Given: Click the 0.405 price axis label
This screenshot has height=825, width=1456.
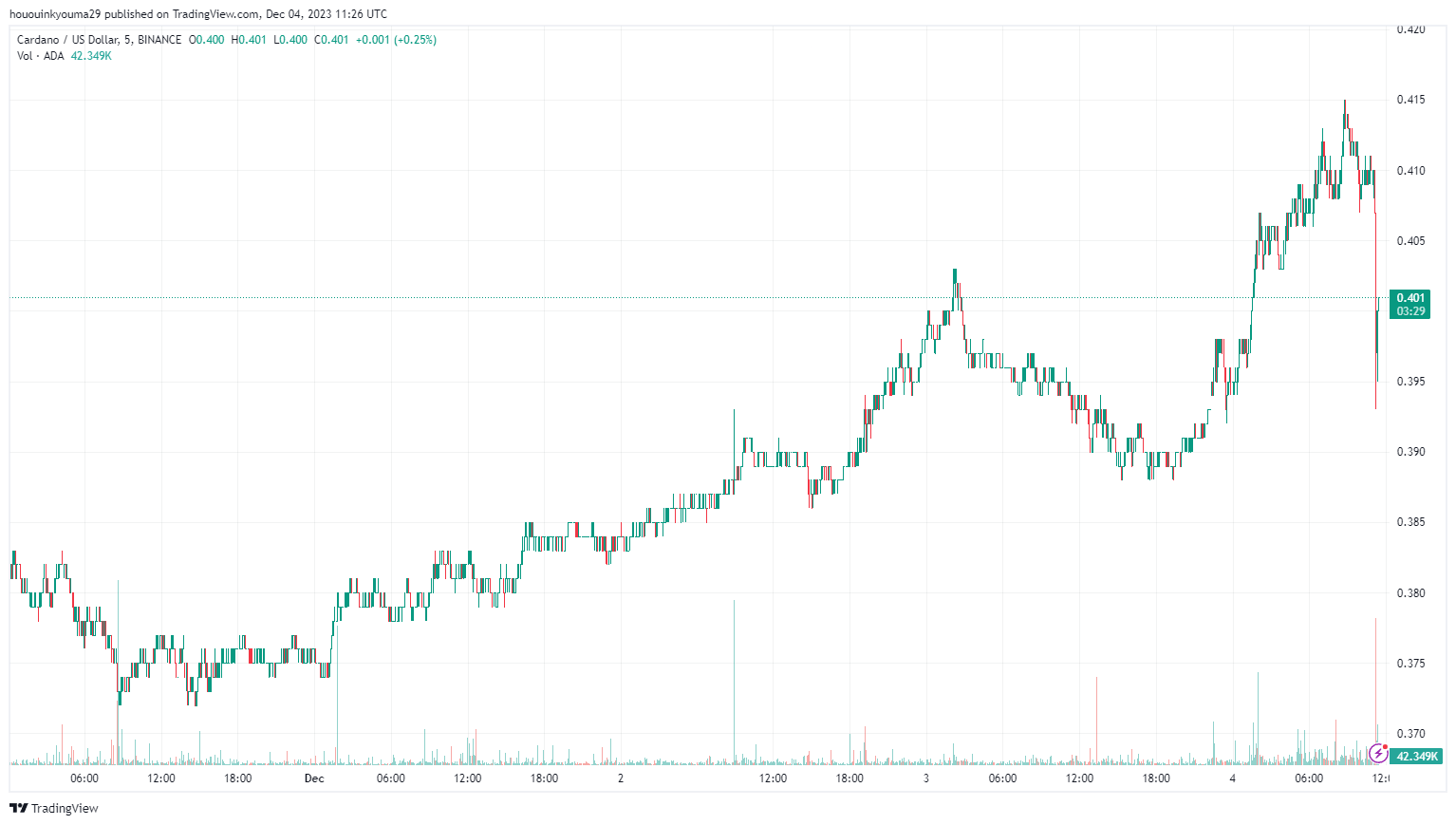Looking at the screenshot, I should (x=1410, y=241).
